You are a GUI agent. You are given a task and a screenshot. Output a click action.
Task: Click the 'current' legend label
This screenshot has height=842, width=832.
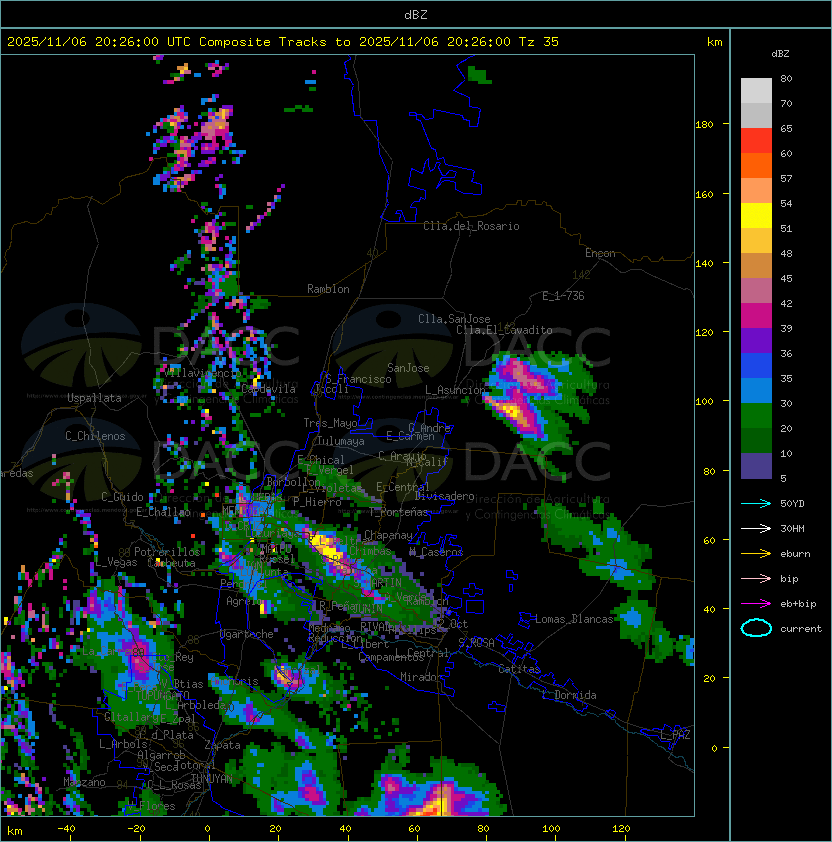pos(801,628)
